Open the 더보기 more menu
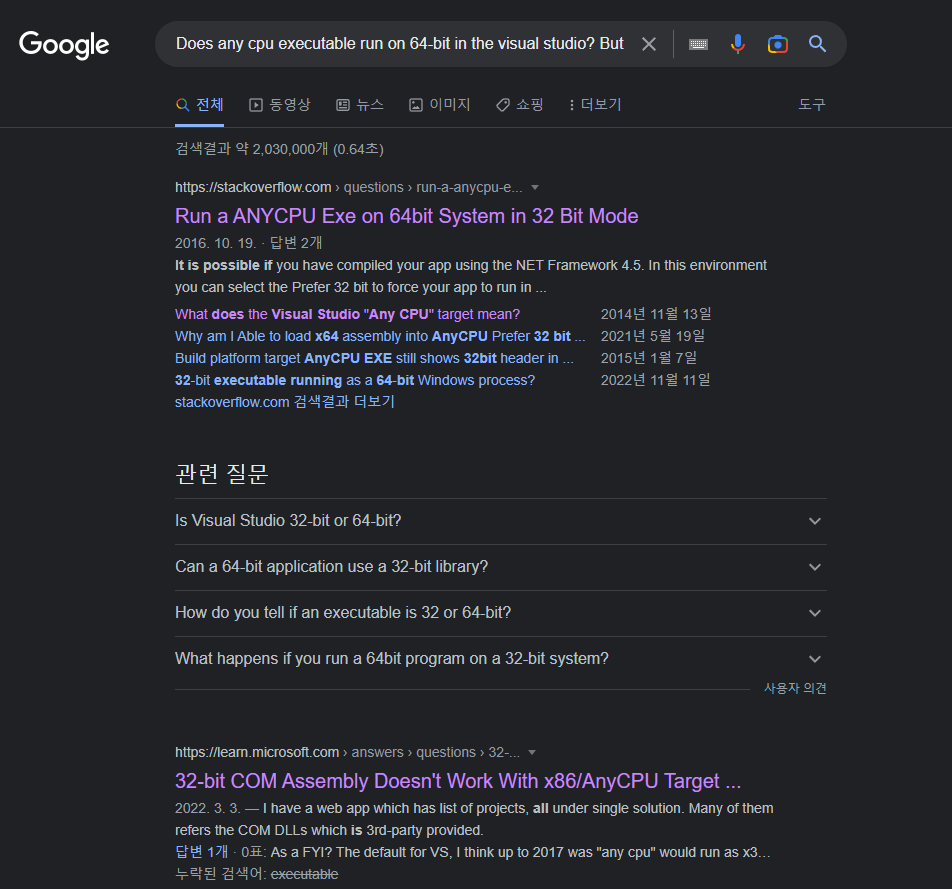Screen dimensions: 952x889 coord(595,105)
